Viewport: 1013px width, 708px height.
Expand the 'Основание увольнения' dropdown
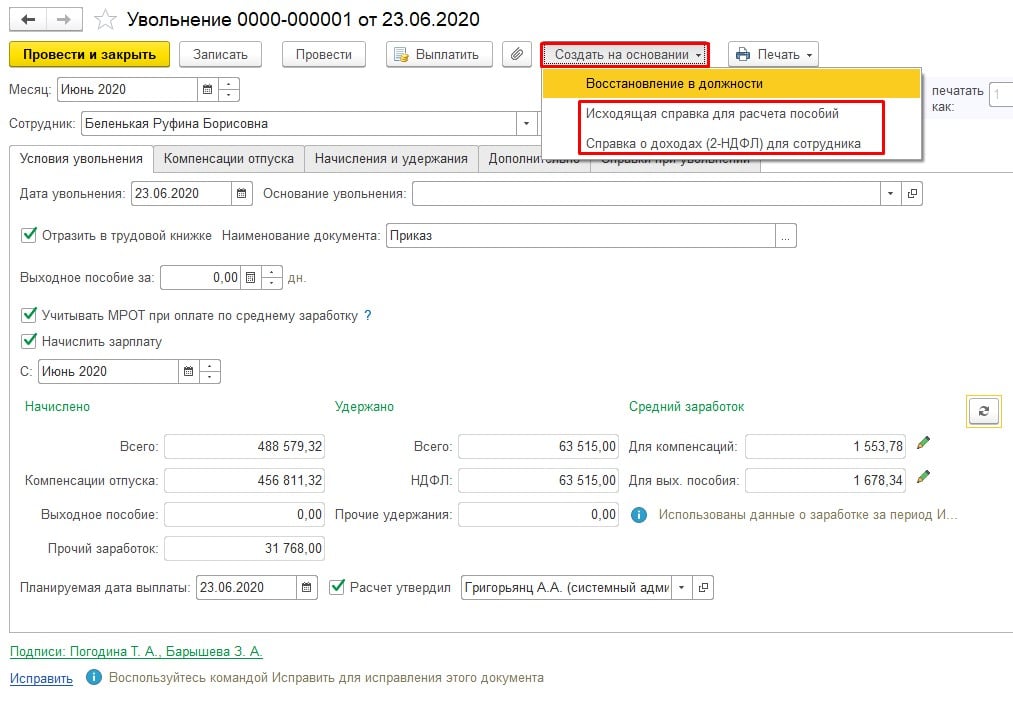coord(890,194)
